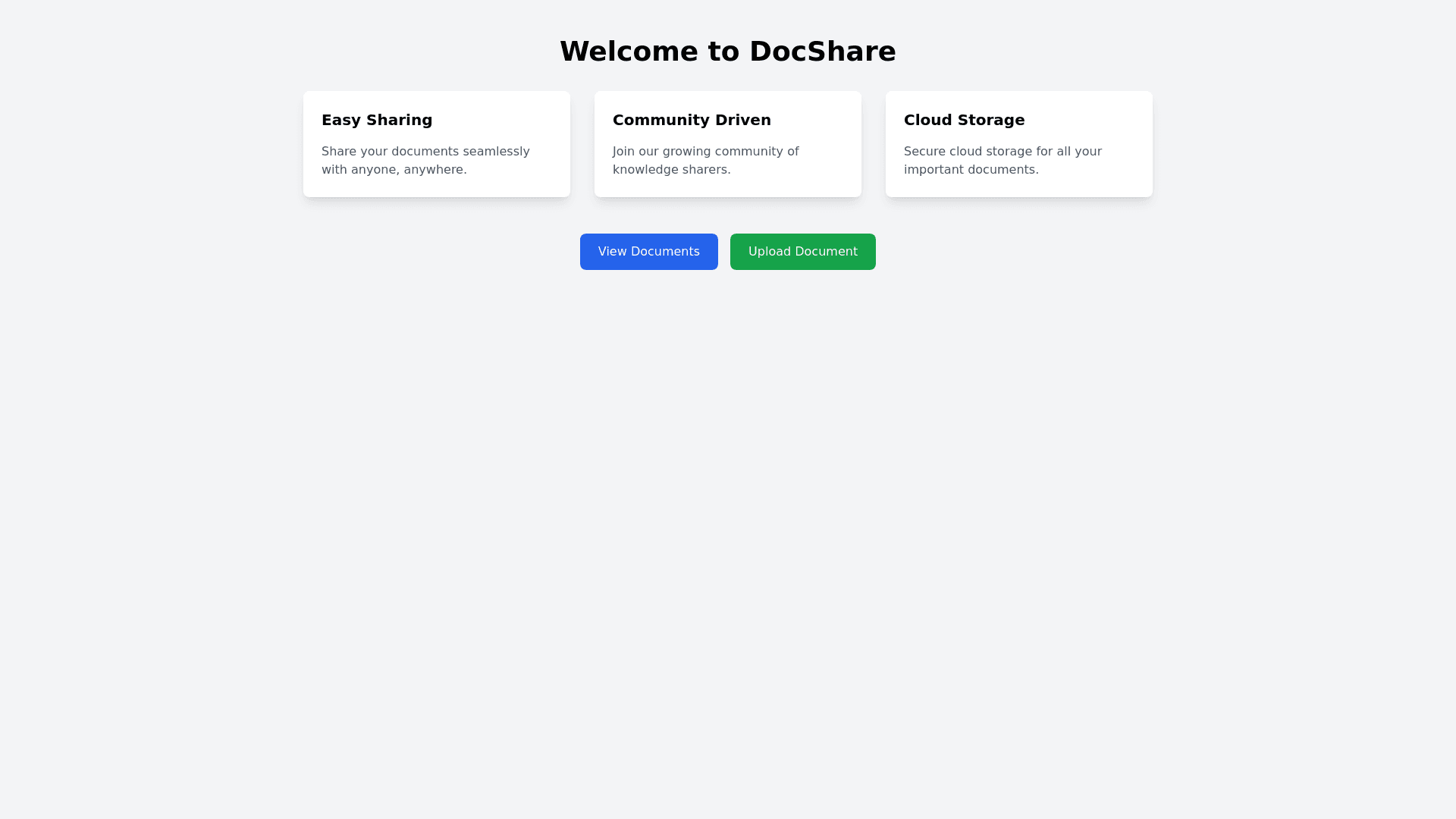Click the Cloud Storage title text
Screen dimensions: 1456x819
tap(964, 120)
